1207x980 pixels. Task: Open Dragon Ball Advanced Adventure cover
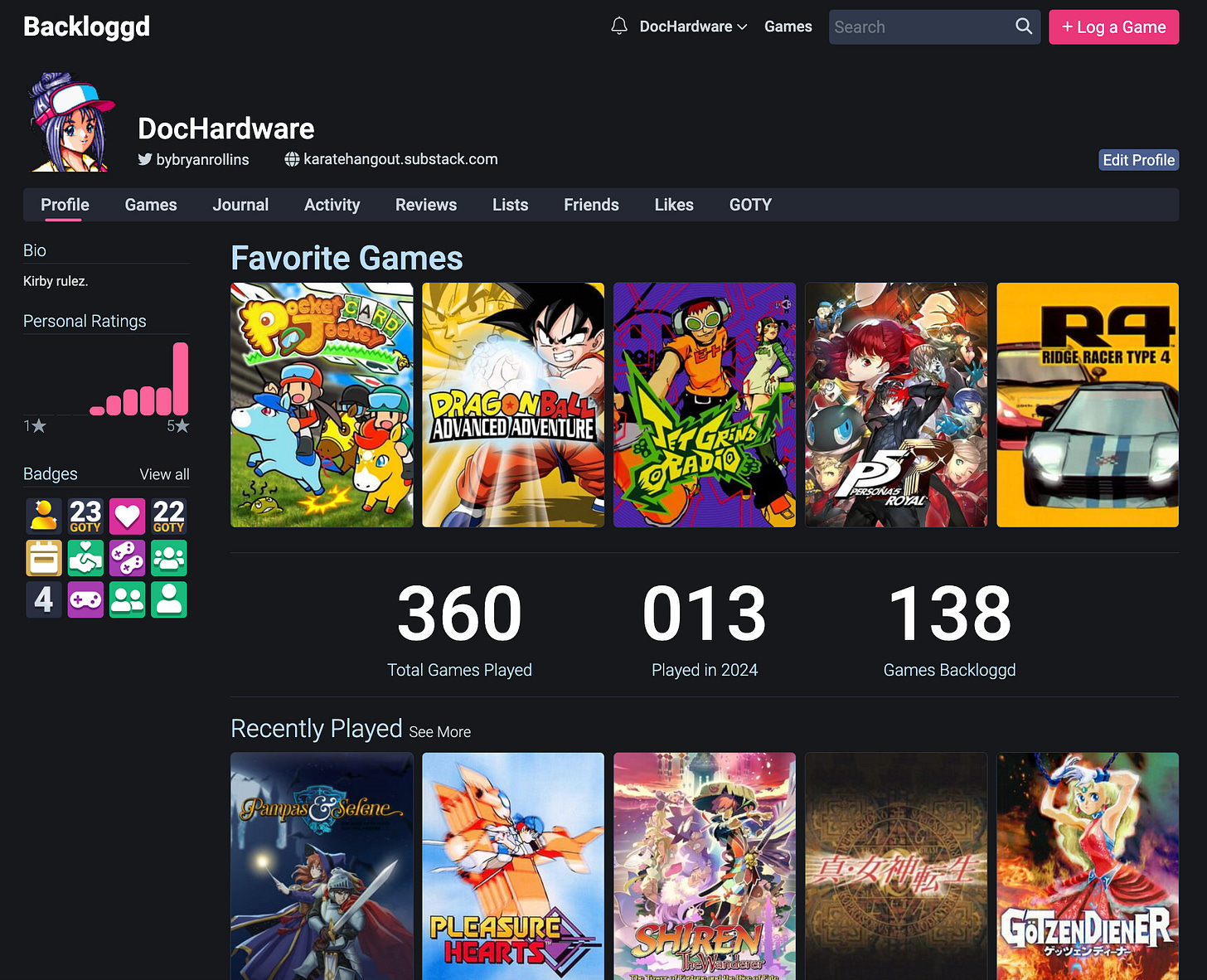point(513,405)
